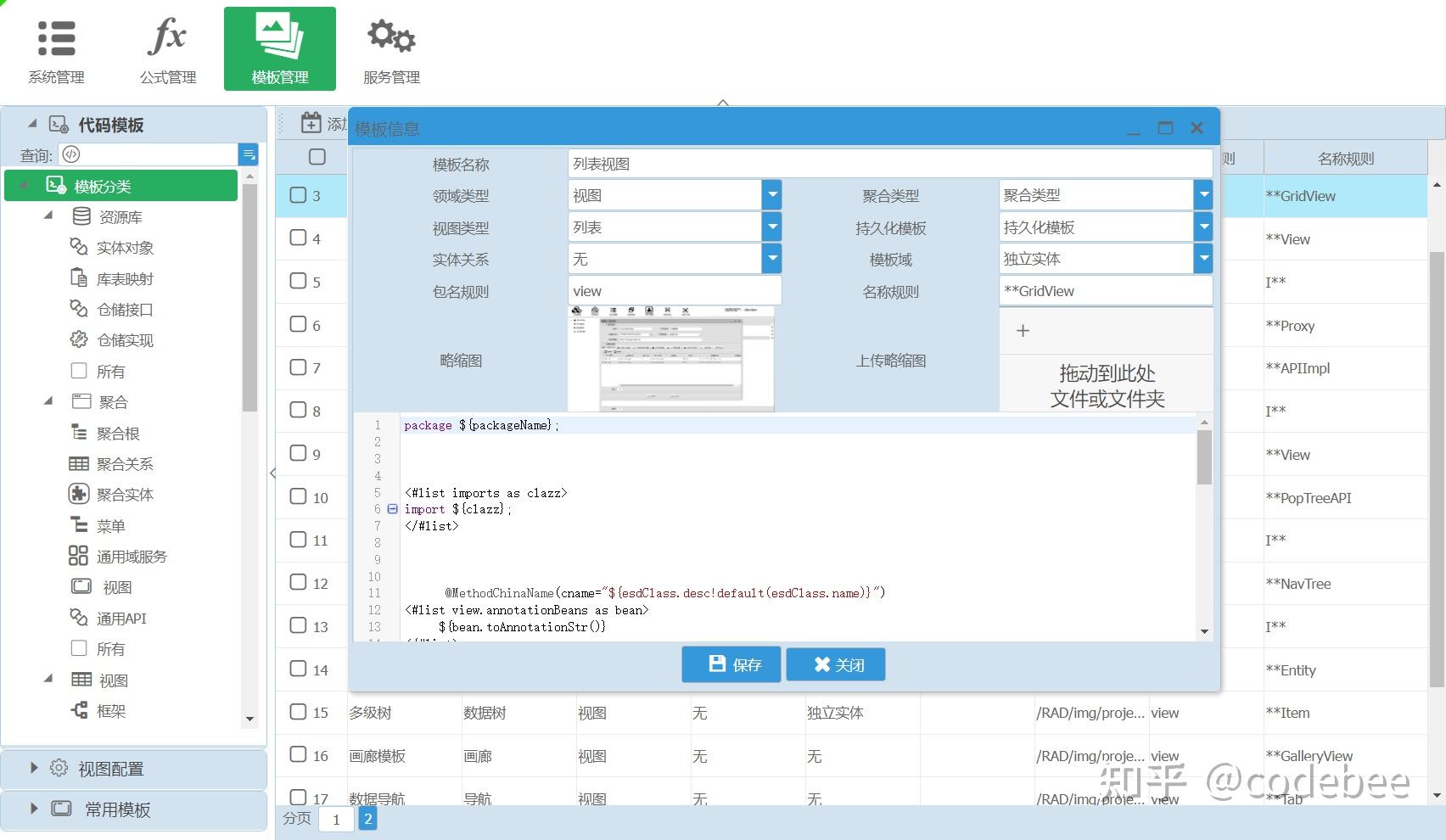Viewport: 1446px width, 840px height.
Task: Click the 添加 toolbar icon
Action: click(312, 123)
